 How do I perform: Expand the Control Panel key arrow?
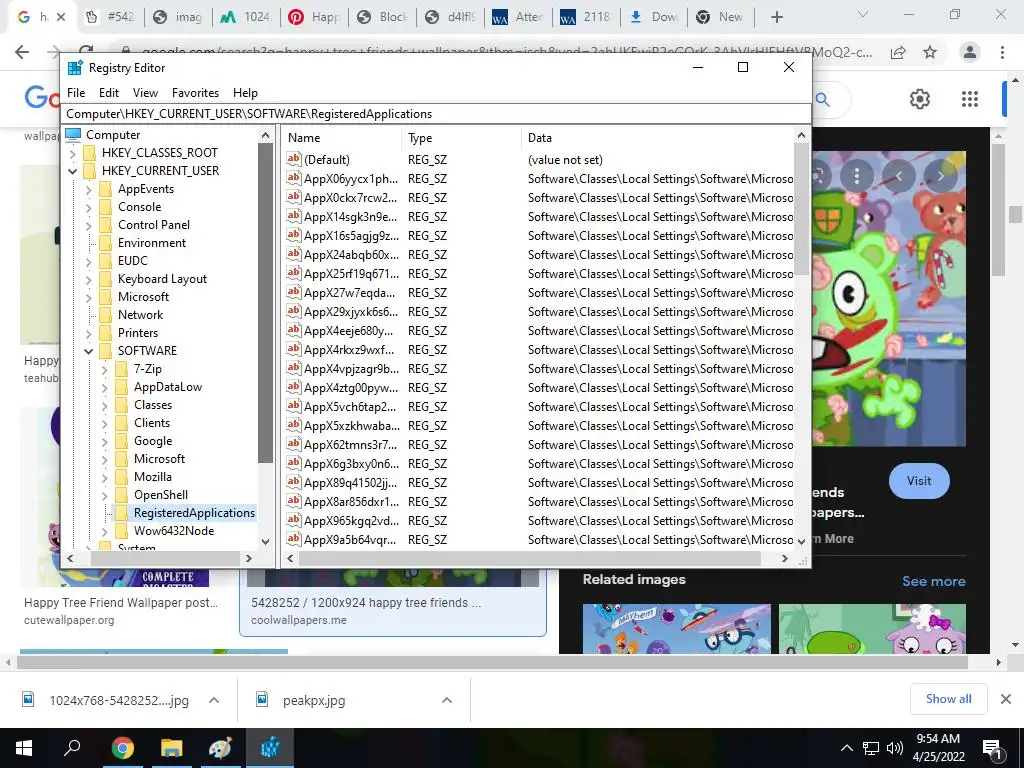click(x=88, y=225)
